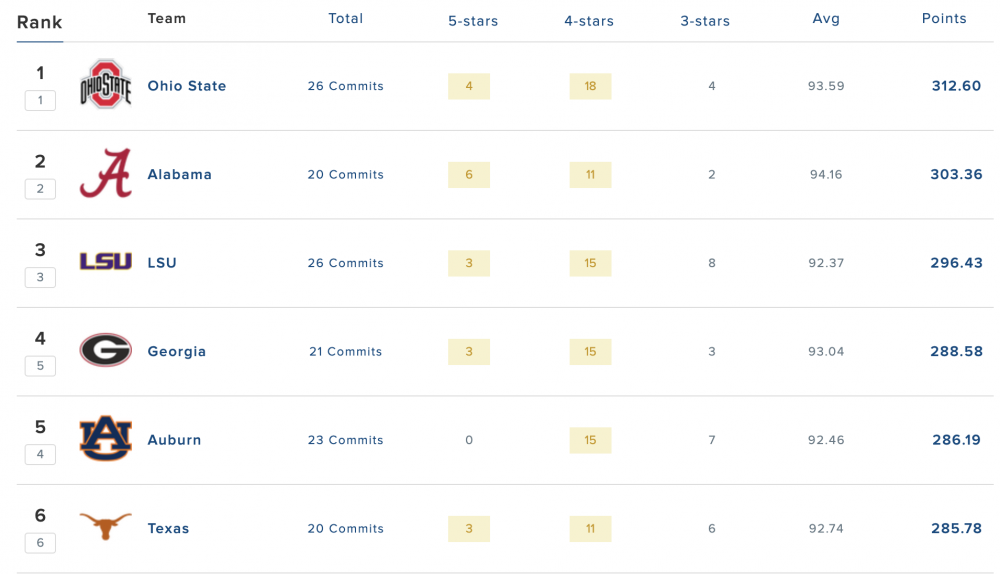Click Georgia's previous rank box
Screen dimensions: 1000x574
tap(40, 366)
